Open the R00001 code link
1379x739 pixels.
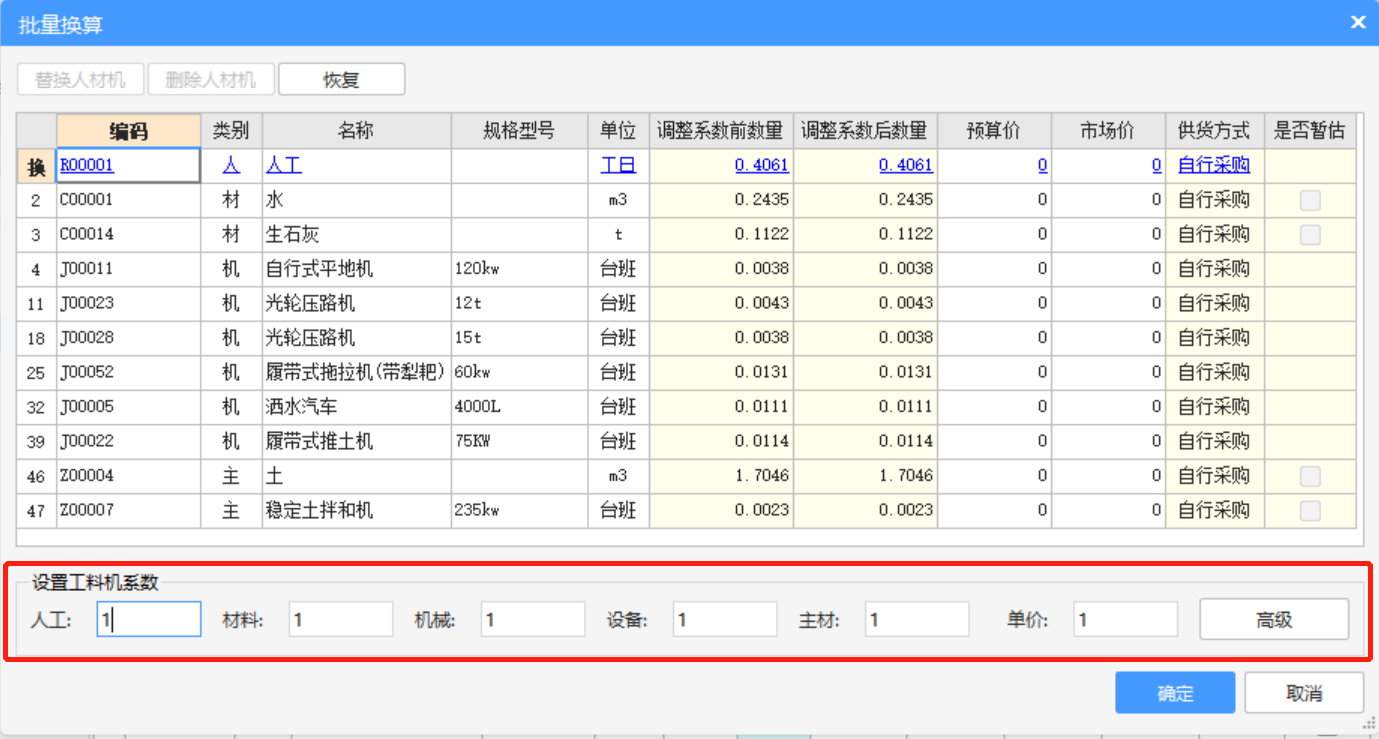[x=87, y=166]
